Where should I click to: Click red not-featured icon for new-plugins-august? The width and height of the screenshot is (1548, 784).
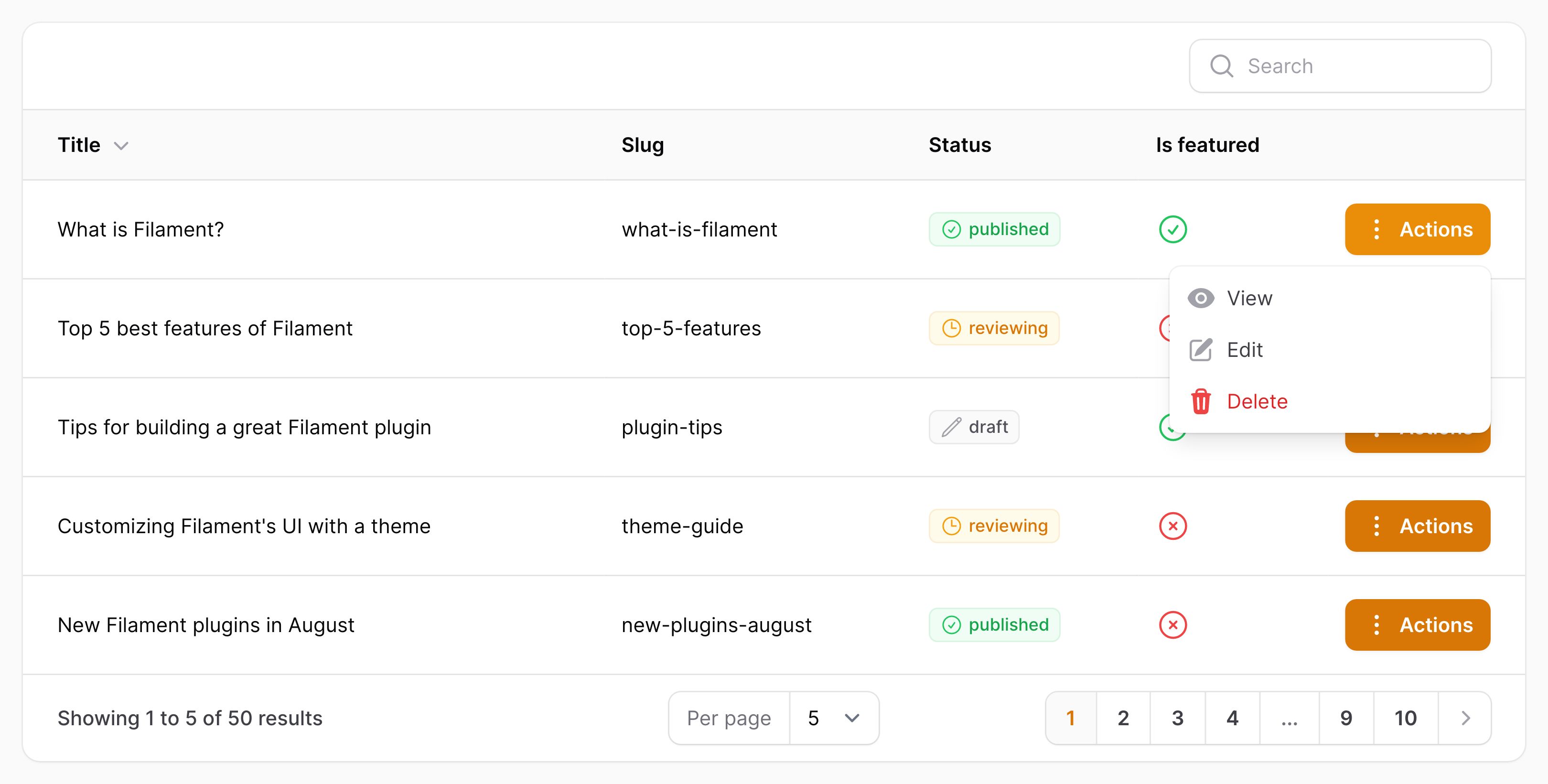[x=1172, y=625]
